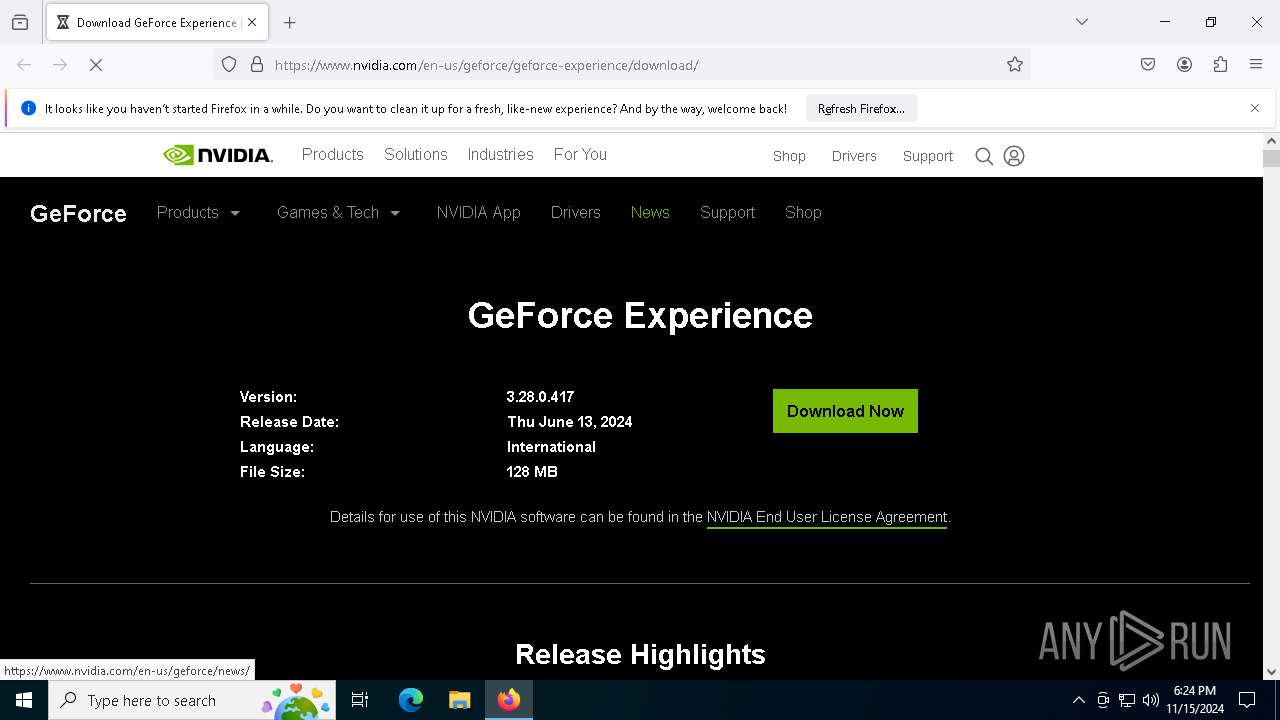
Task: Expand the GeForce Products dropdown
Action: (x=198, y=212)
